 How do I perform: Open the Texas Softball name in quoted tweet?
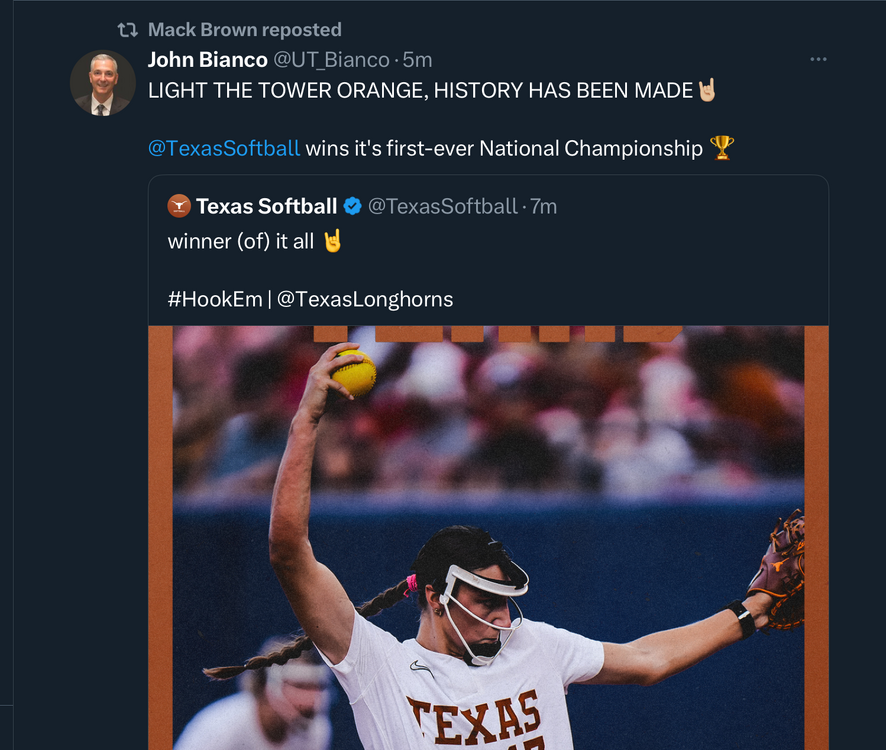tap(266, 206)
